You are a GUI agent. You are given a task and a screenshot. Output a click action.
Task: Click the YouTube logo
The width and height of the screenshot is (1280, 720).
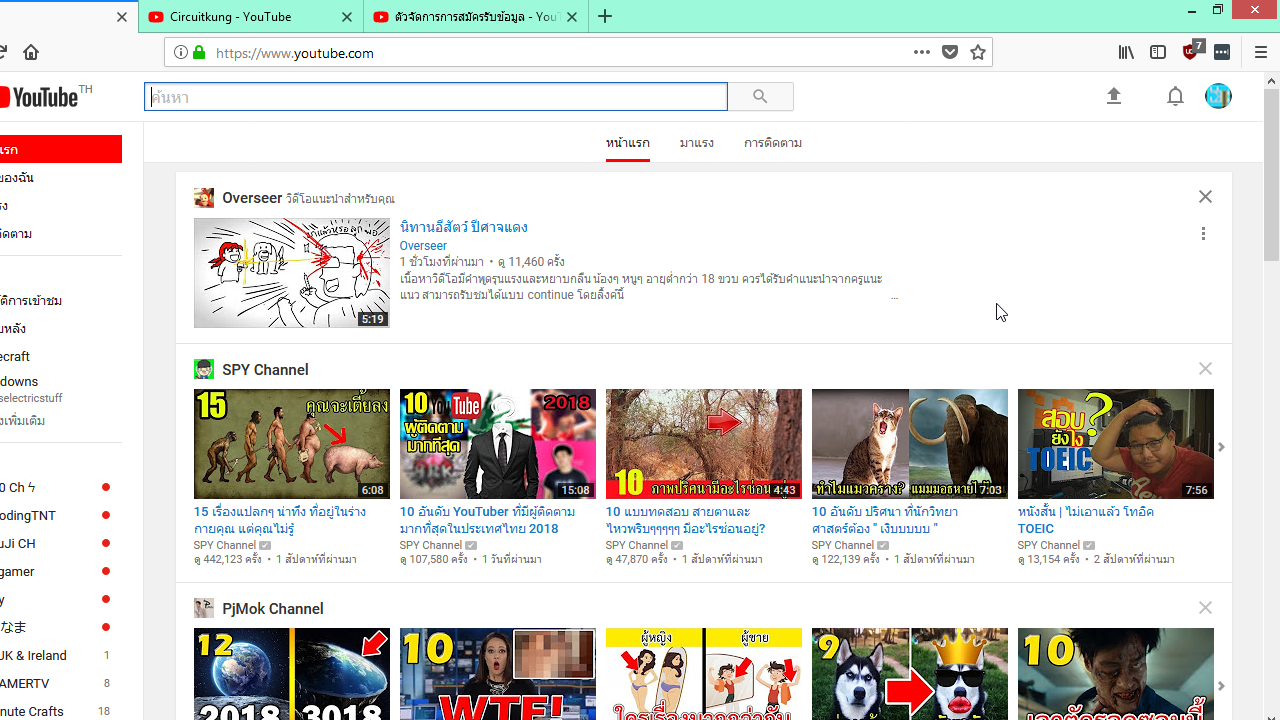click(x=40, y=96)
